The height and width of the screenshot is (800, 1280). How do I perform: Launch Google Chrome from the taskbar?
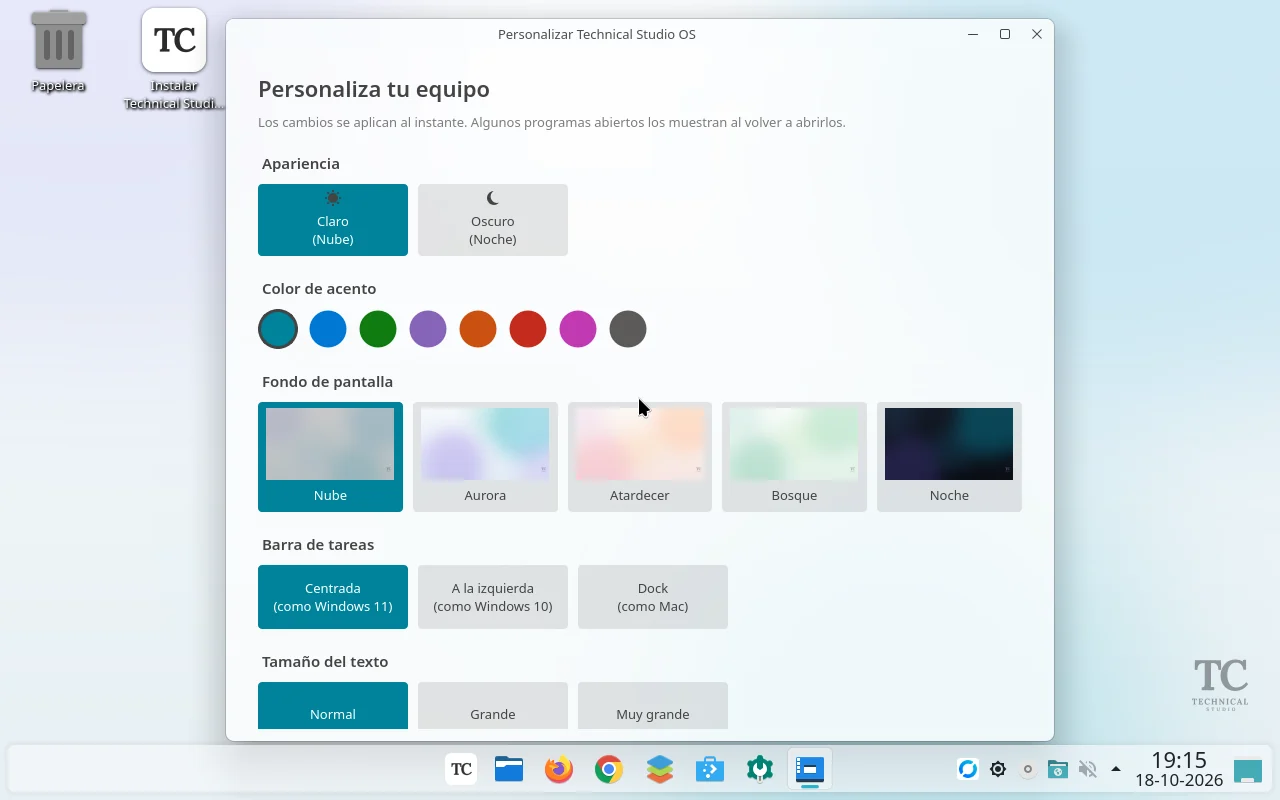coord(609,769)
